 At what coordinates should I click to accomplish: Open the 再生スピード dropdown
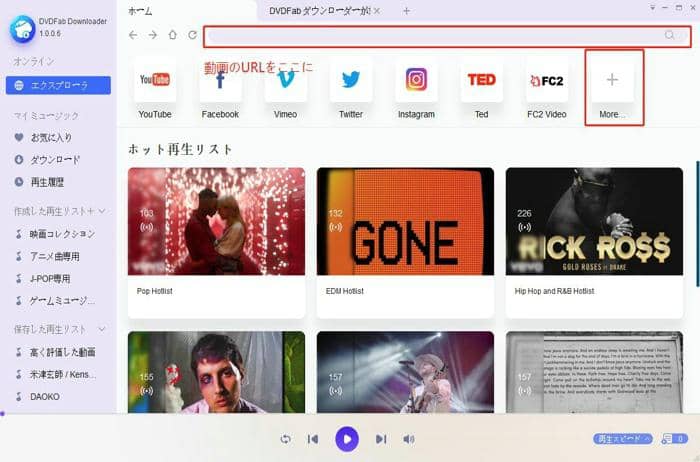tap(623, 439)
